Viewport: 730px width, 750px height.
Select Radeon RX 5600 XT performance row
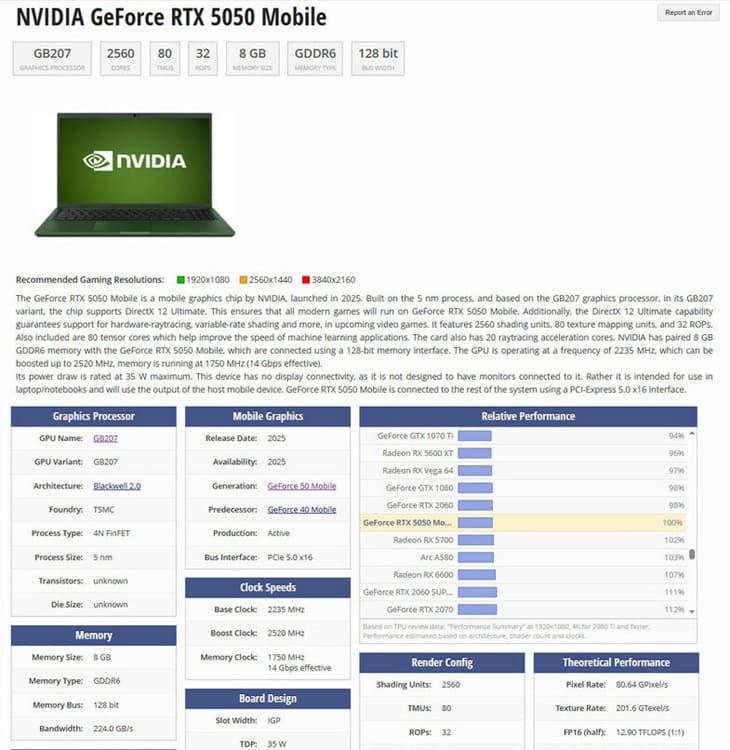[x=523, y=453]
